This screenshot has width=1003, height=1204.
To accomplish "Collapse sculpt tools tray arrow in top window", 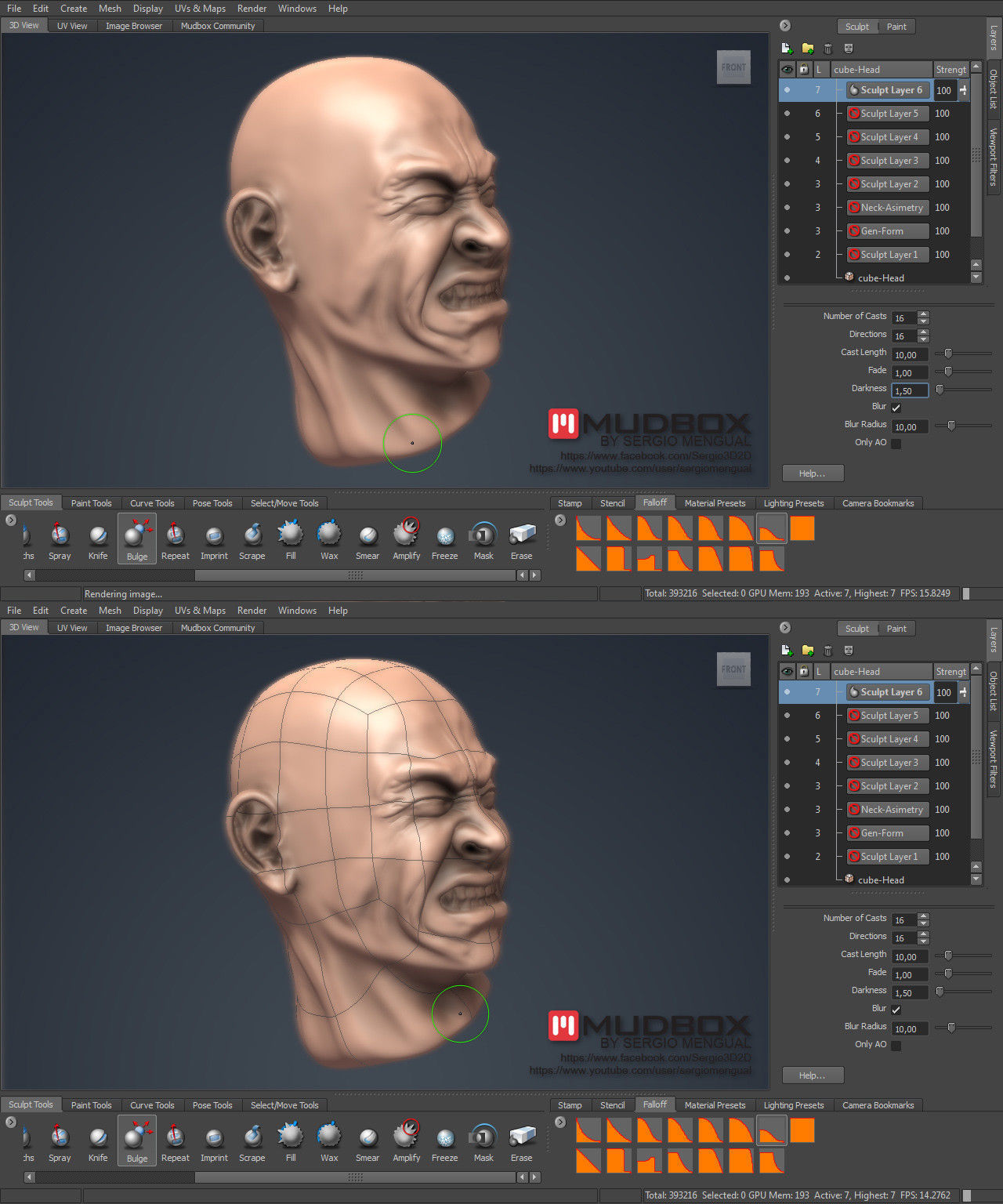I will click(11, 520).
